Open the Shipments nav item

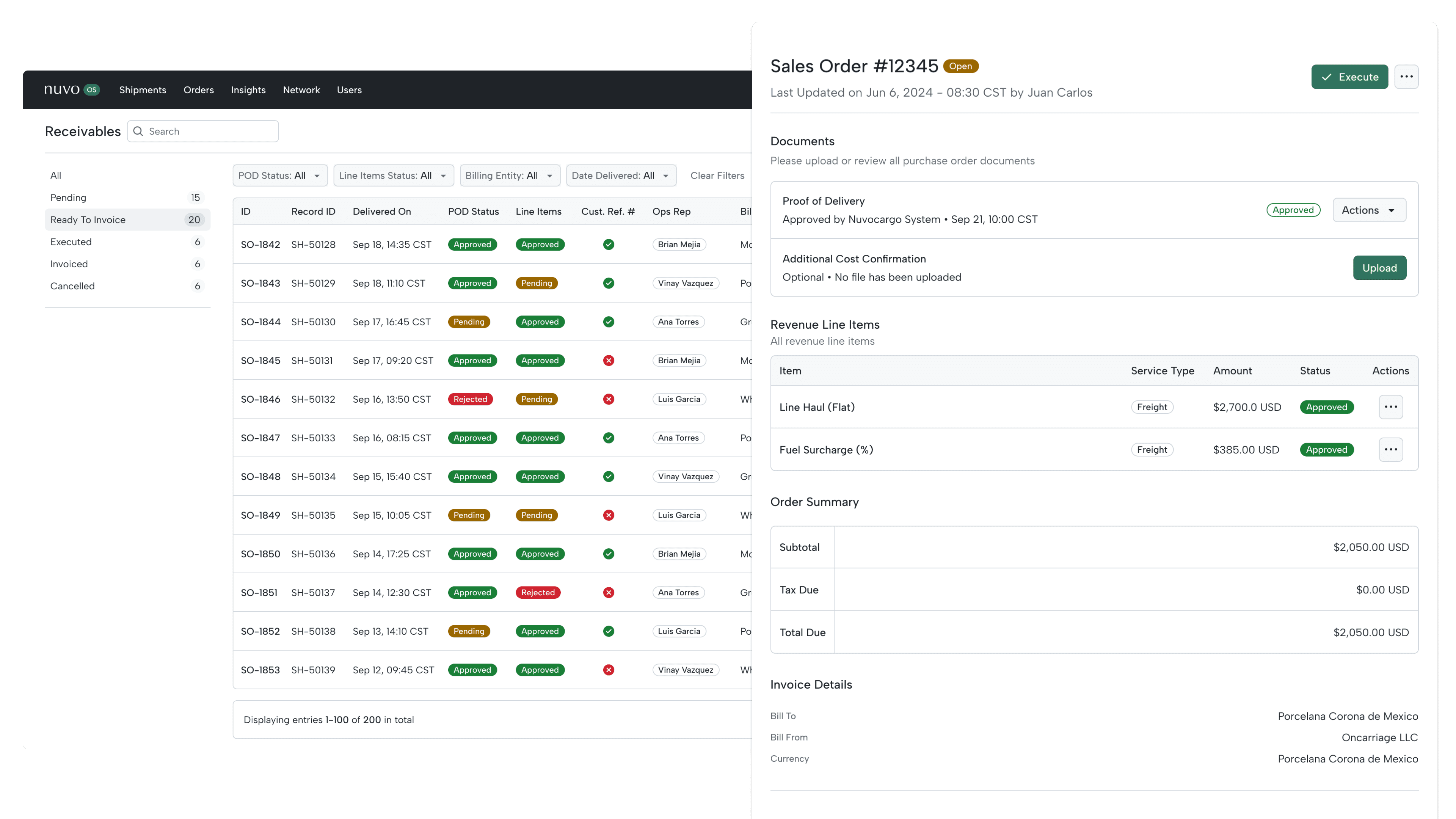pos(143,90)
